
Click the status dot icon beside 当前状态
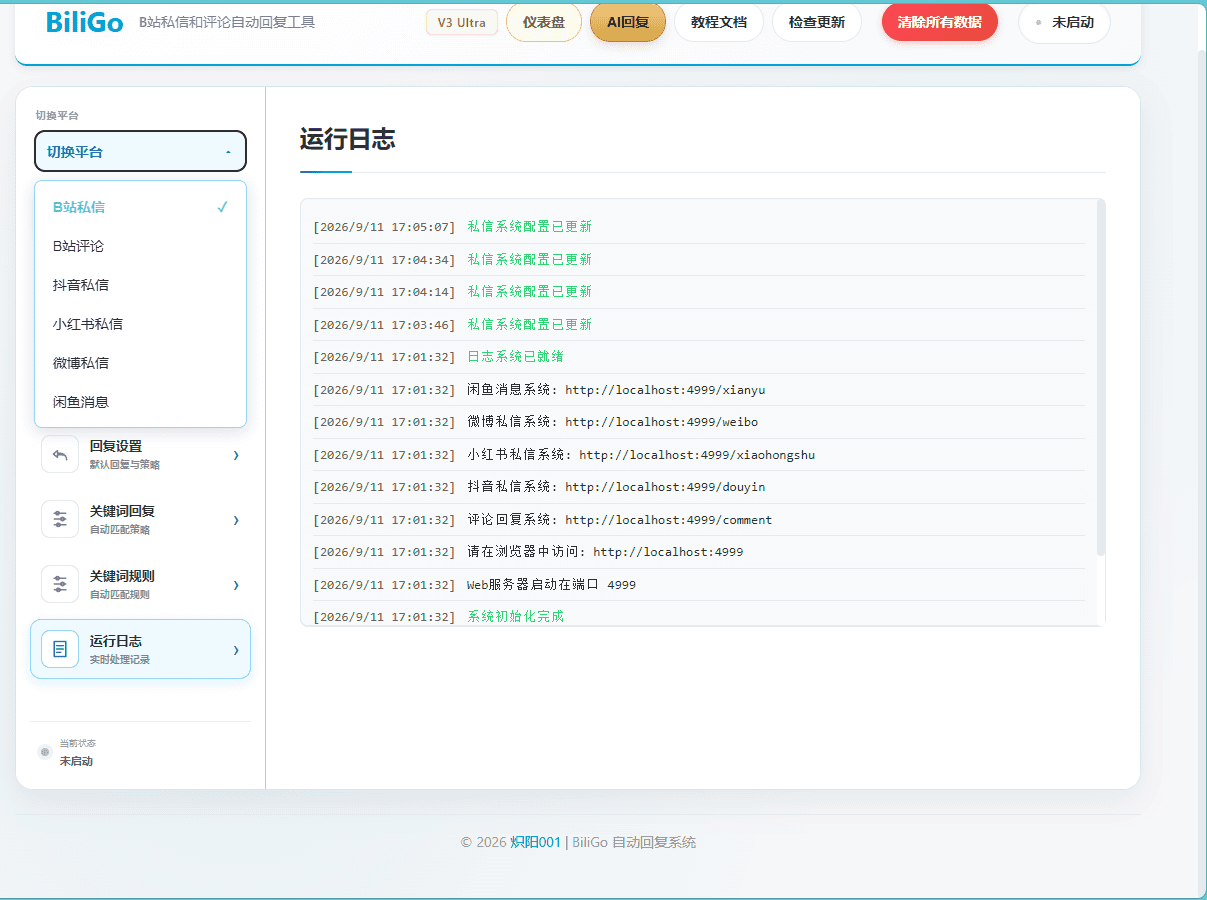[x=45, y=752]
